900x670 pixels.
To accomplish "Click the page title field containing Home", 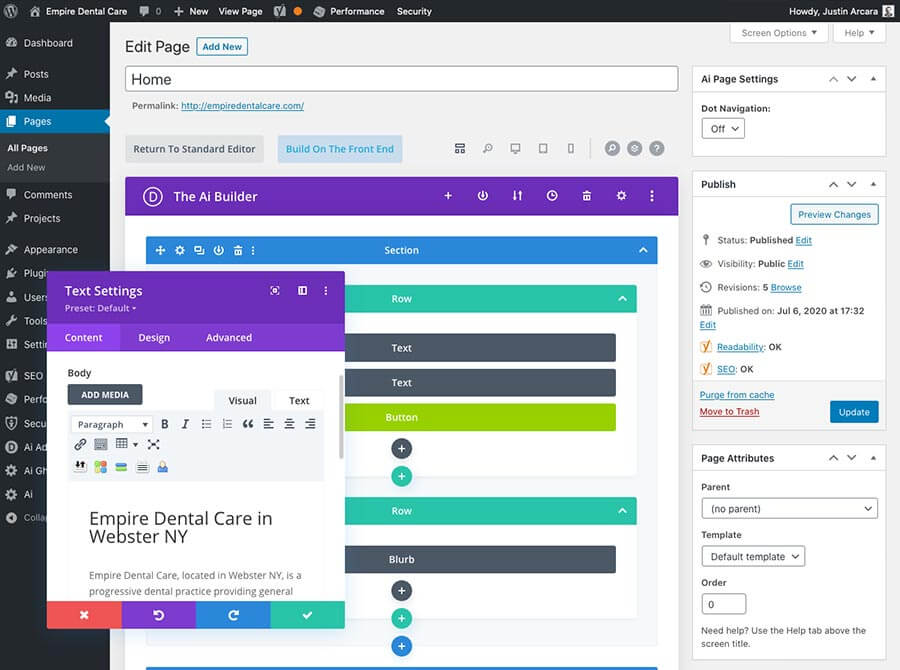I will [401, 79].
